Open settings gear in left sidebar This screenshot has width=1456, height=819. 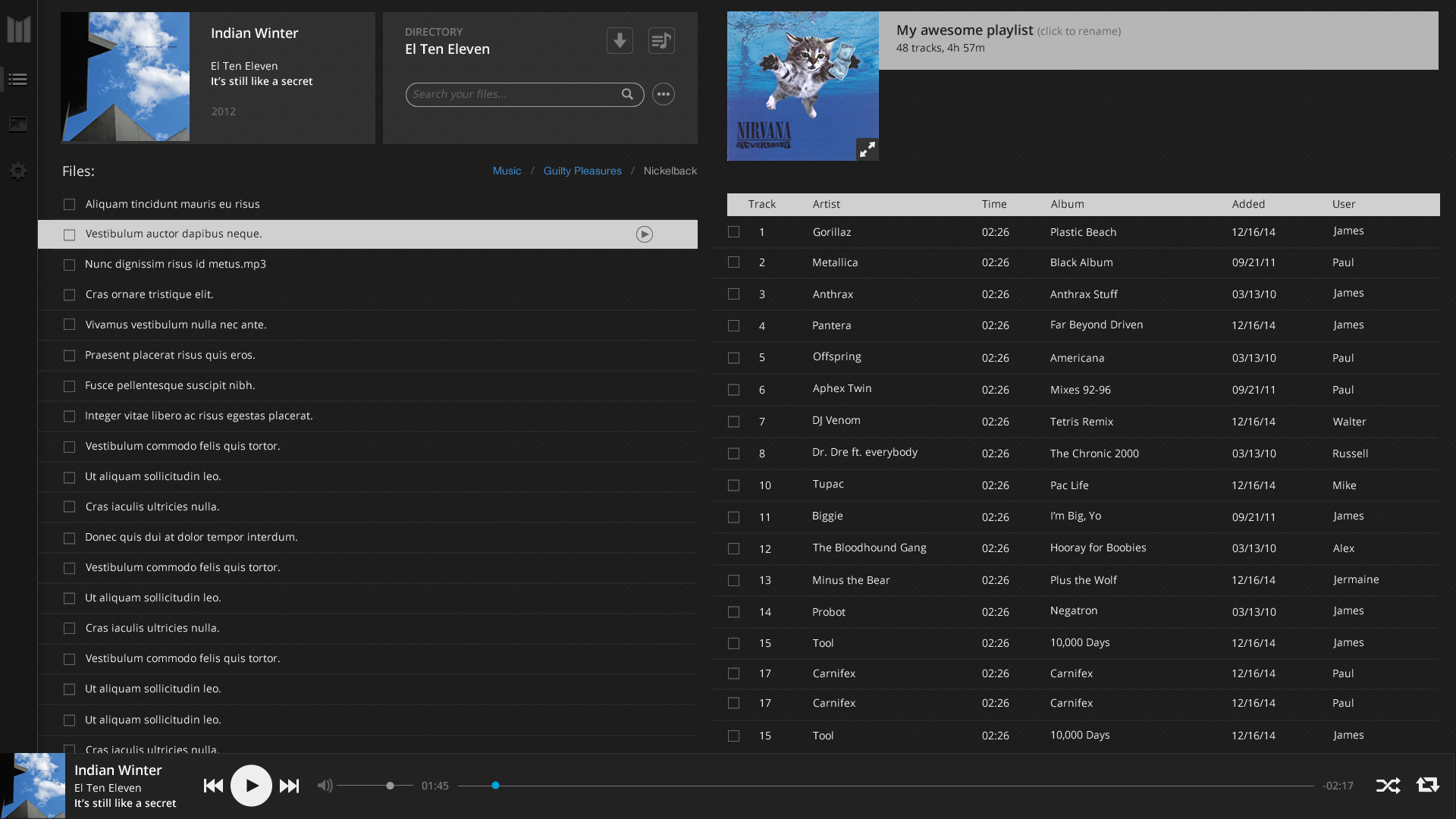click(18, 171)
